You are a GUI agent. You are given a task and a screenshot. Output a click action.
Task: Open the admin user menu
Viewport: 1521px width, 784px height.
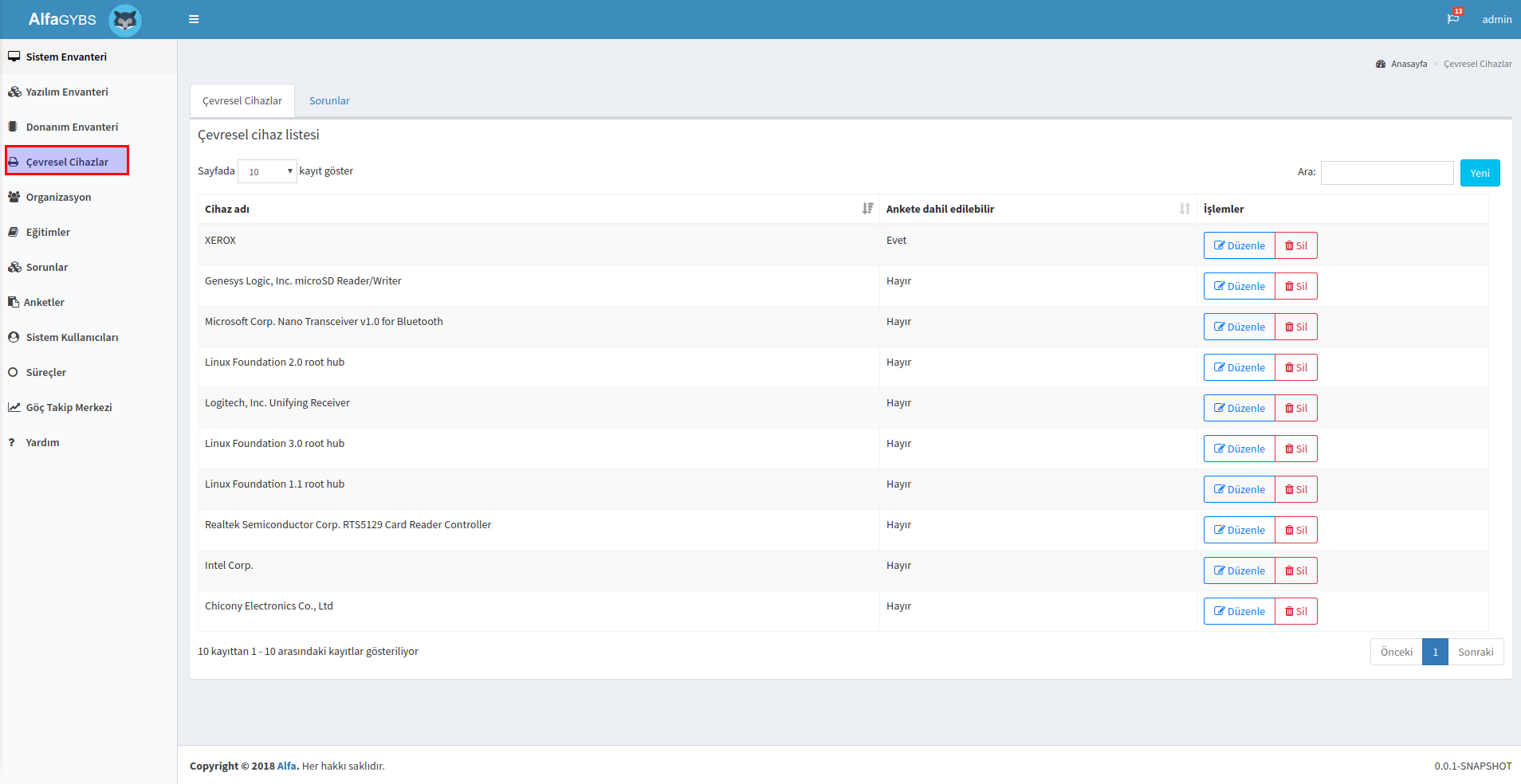point(1497,19)
